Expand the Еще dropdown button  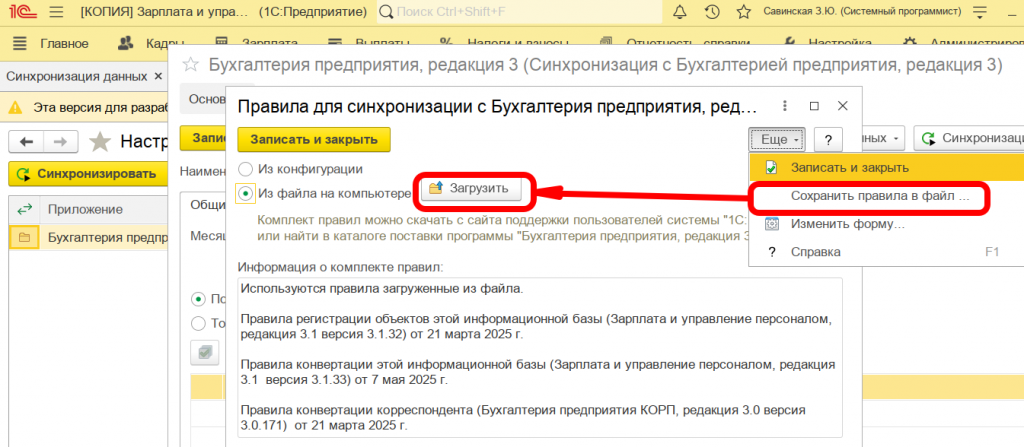click(x=777, y=139)
